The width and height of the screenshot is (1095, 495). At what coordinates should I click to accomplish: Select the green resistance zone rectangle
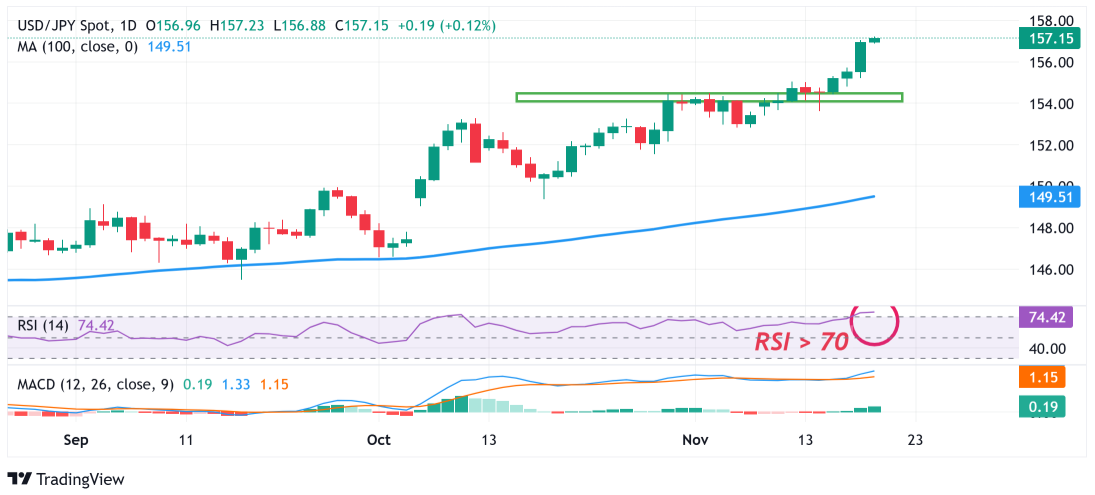coord(708,97)
